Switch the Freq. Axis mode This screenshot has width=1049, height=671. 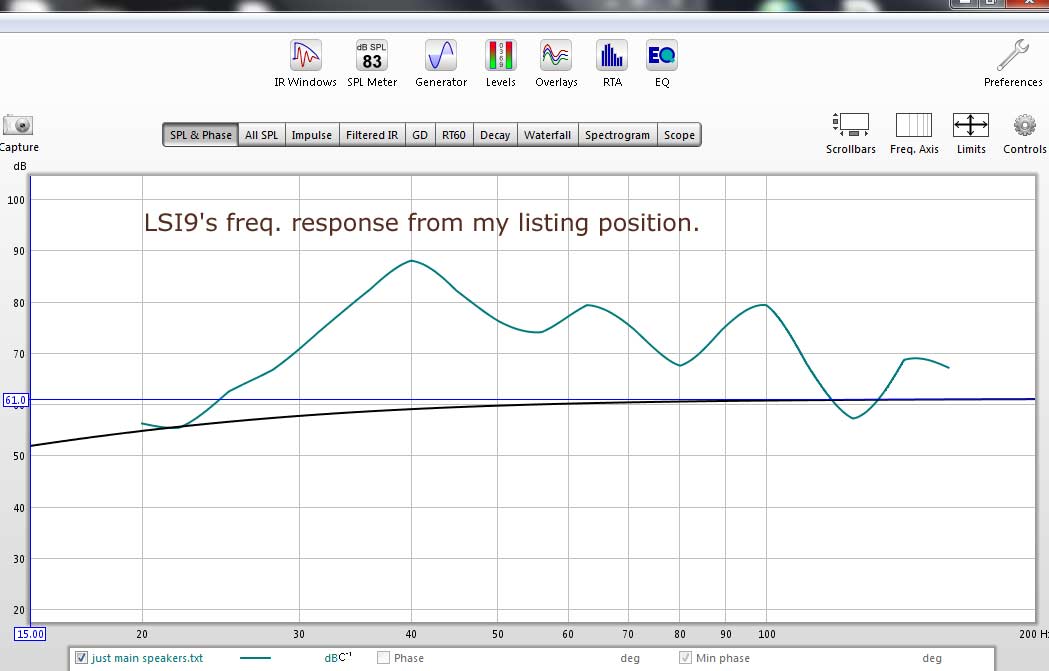(x=914, y=134)
